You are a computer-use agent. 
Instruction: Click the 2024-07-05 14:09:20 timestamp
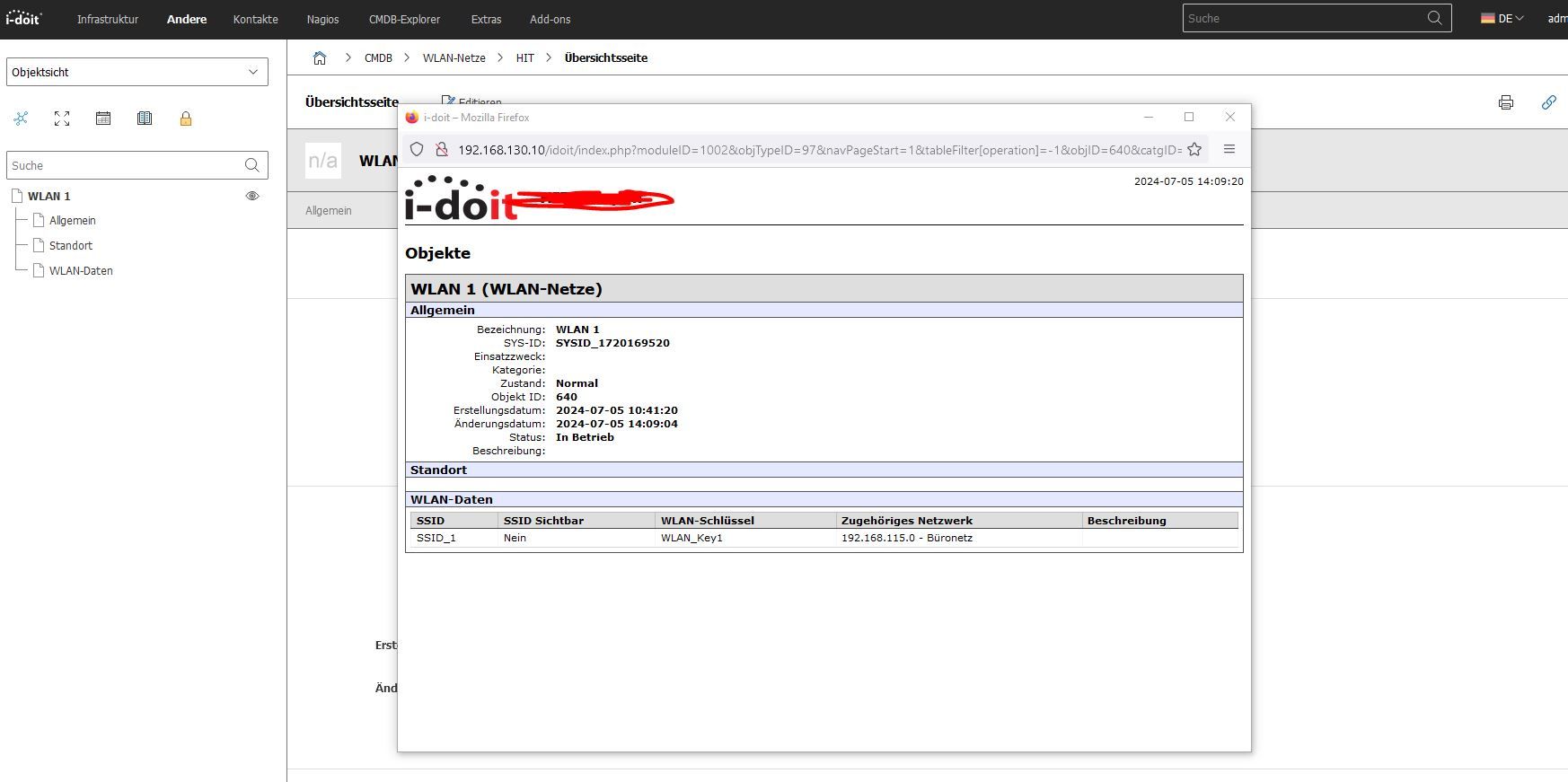pyautogui.click(x=1188, y=181)
